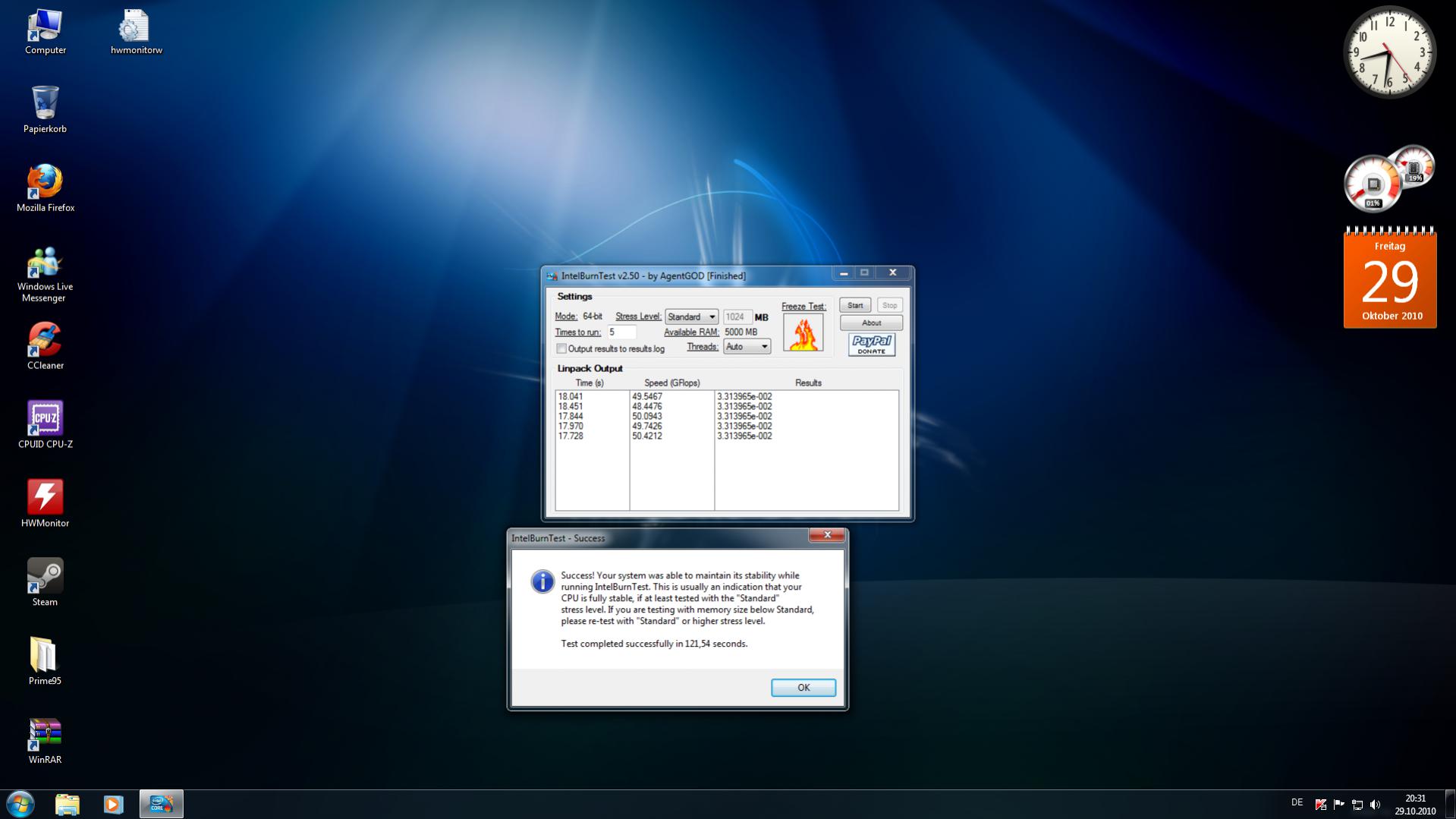
Task: Open the Action Center flag icon
Action: 1338,805
